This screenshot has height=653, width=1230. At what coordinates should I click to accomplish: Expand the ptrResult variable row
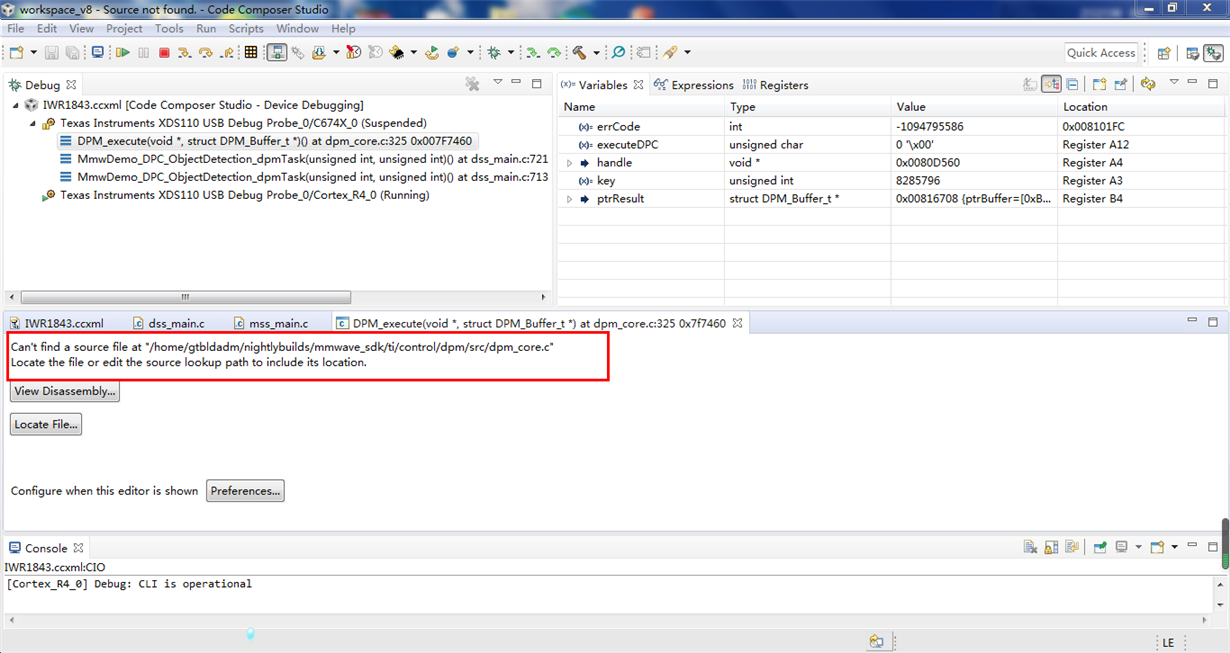click(x=570, y=199)
